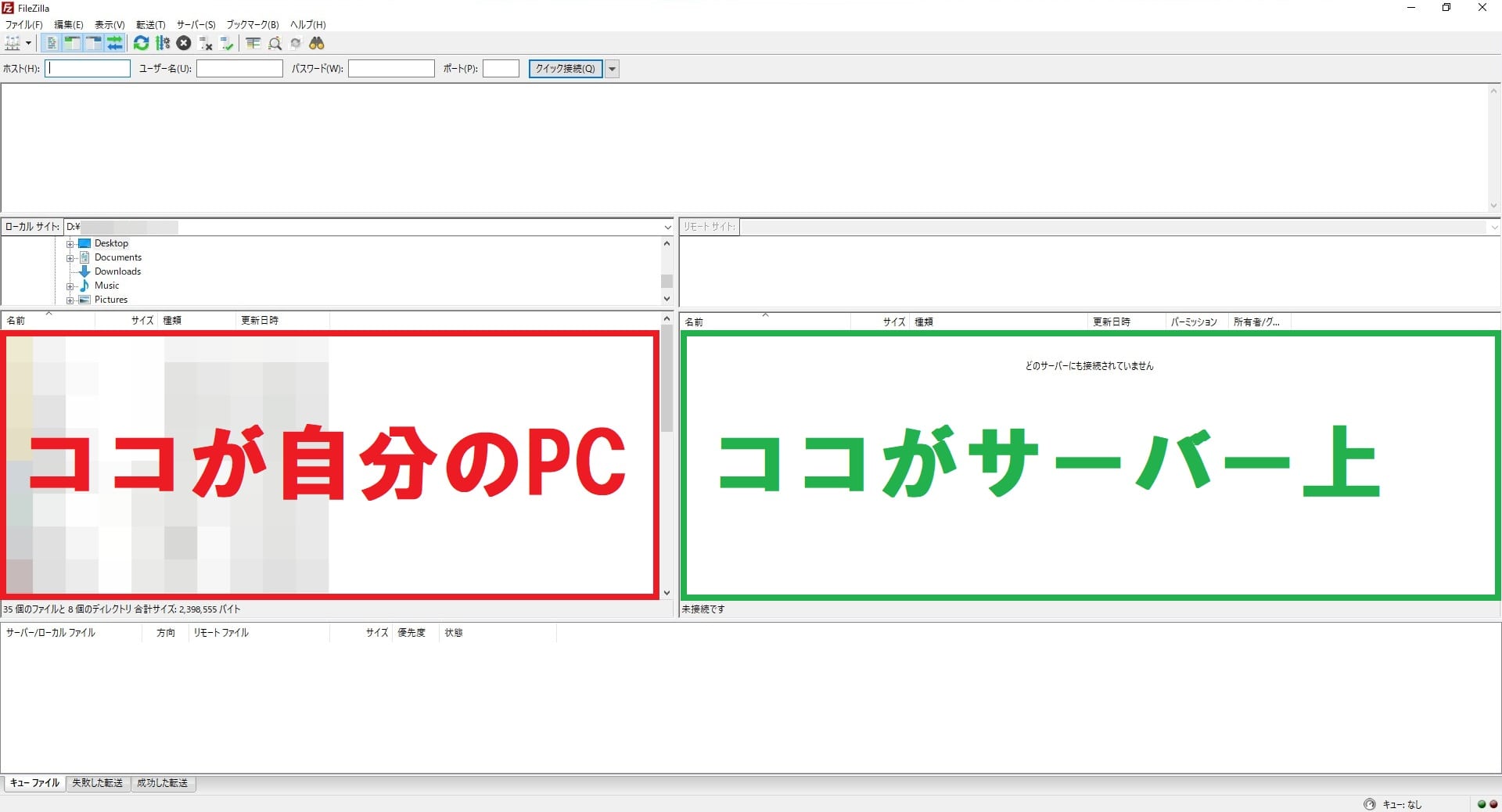The image size is (1502, 812).
Task: Toggle transfer queue display
Action: pos(114,44)
